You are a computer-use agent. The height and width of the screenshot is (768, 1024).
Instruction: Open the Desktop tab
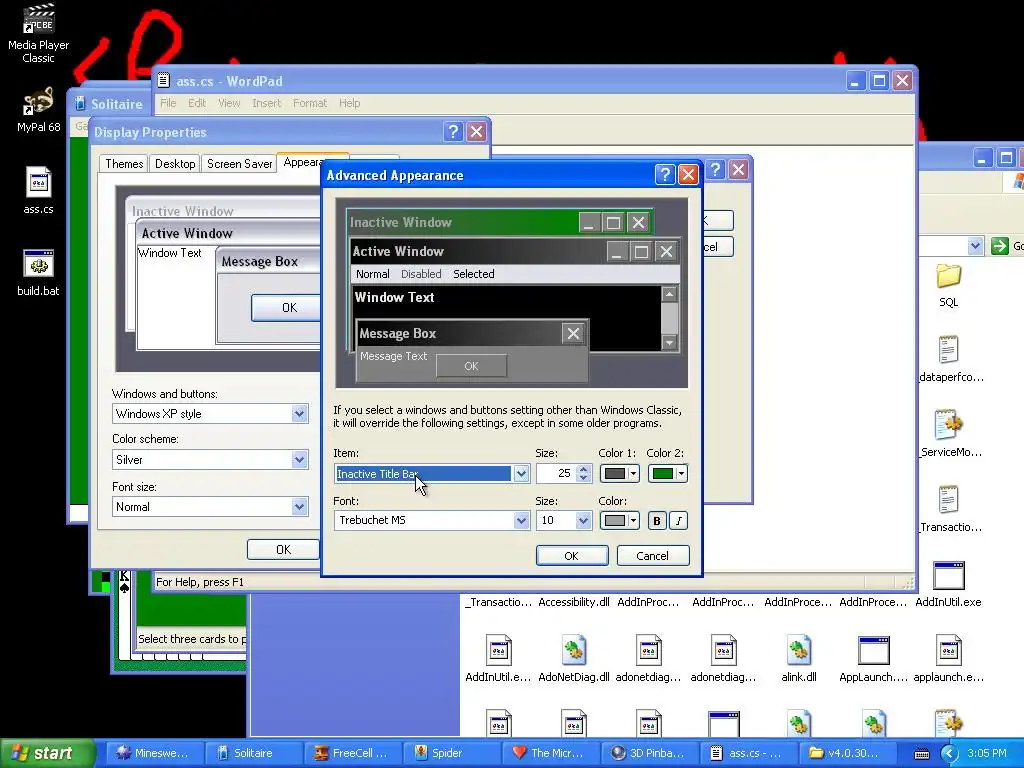(x=175, y=164)
